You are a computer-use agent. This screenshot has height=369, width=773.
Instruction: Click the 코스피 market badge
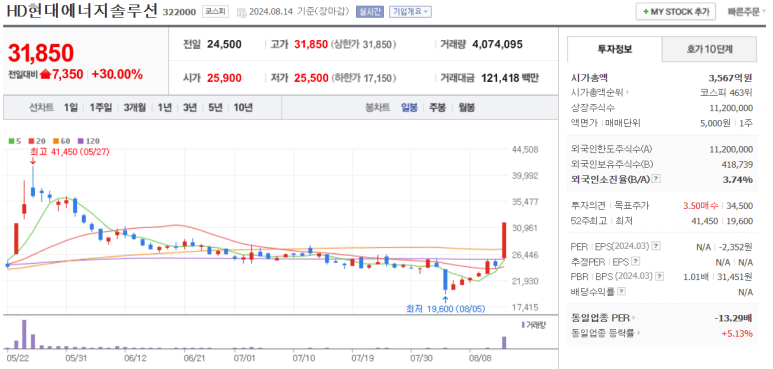[215, 12]
